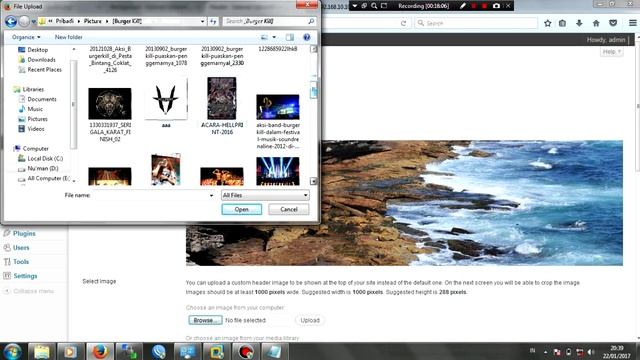Go to the Firefox home page
The image size is (640, 360).
[x=596, y=23]
